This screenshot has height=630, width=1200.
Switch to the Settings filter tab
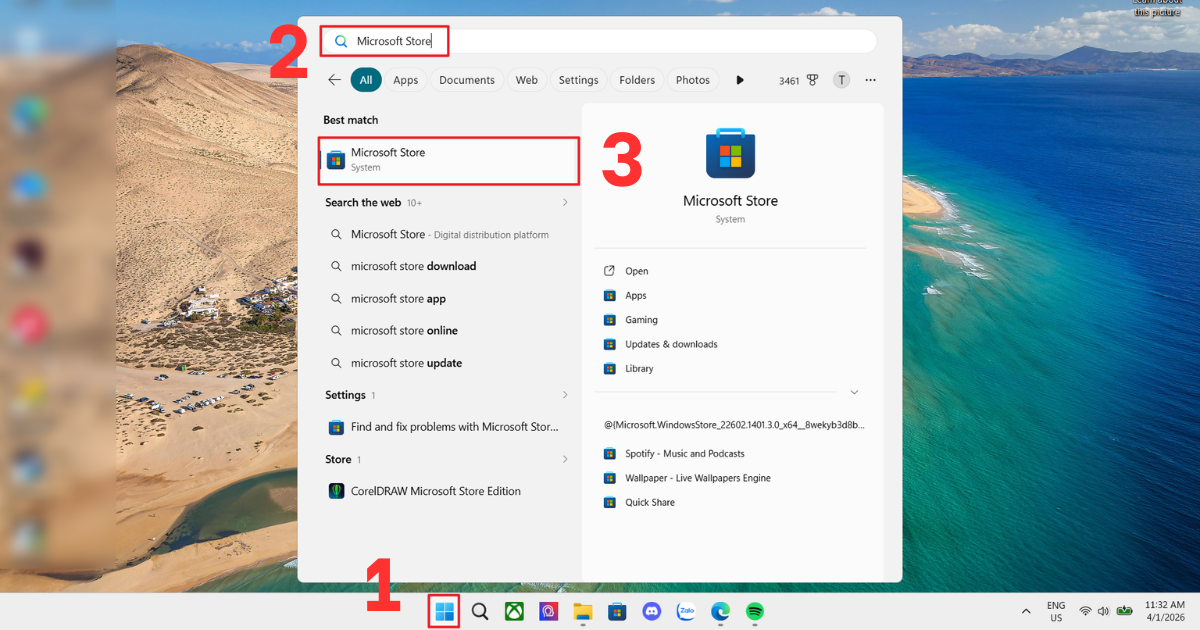pos(578,80)
